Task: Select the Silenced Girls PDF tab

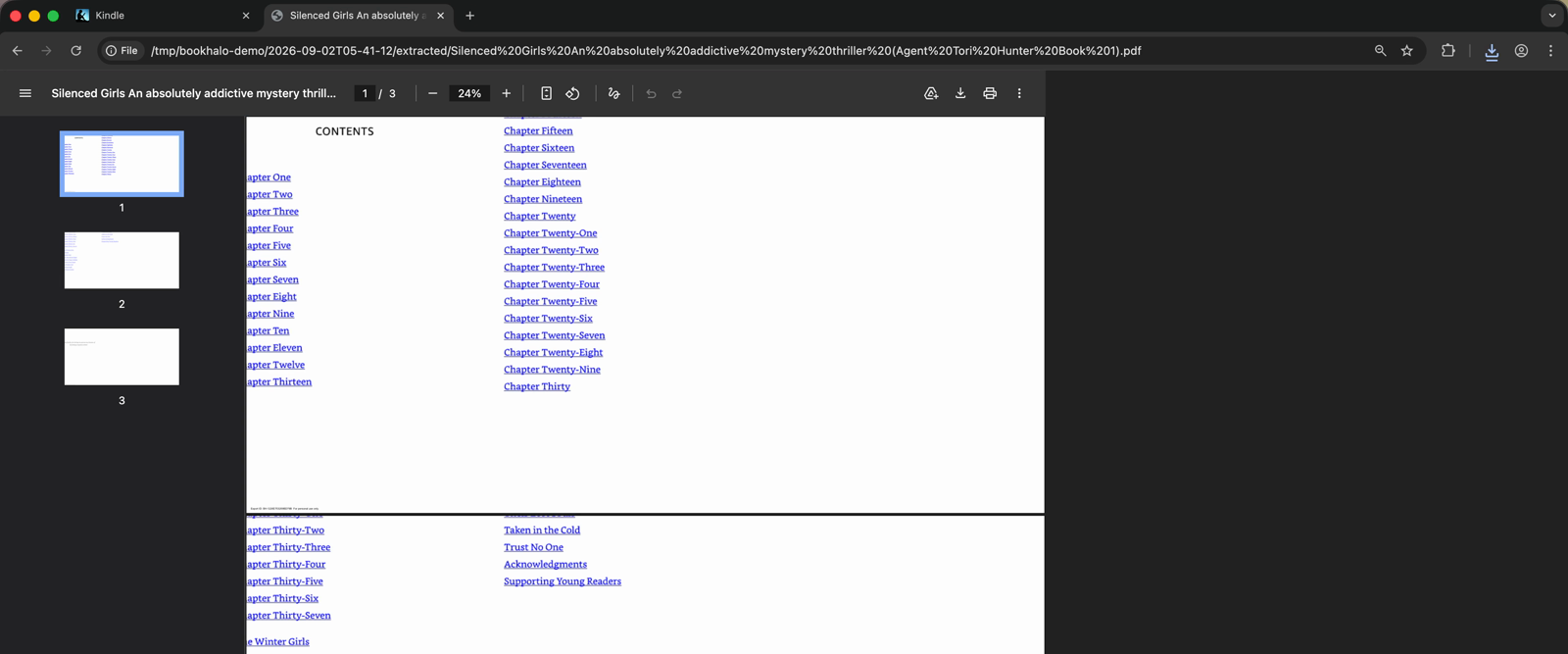Action: coord(358,16)
